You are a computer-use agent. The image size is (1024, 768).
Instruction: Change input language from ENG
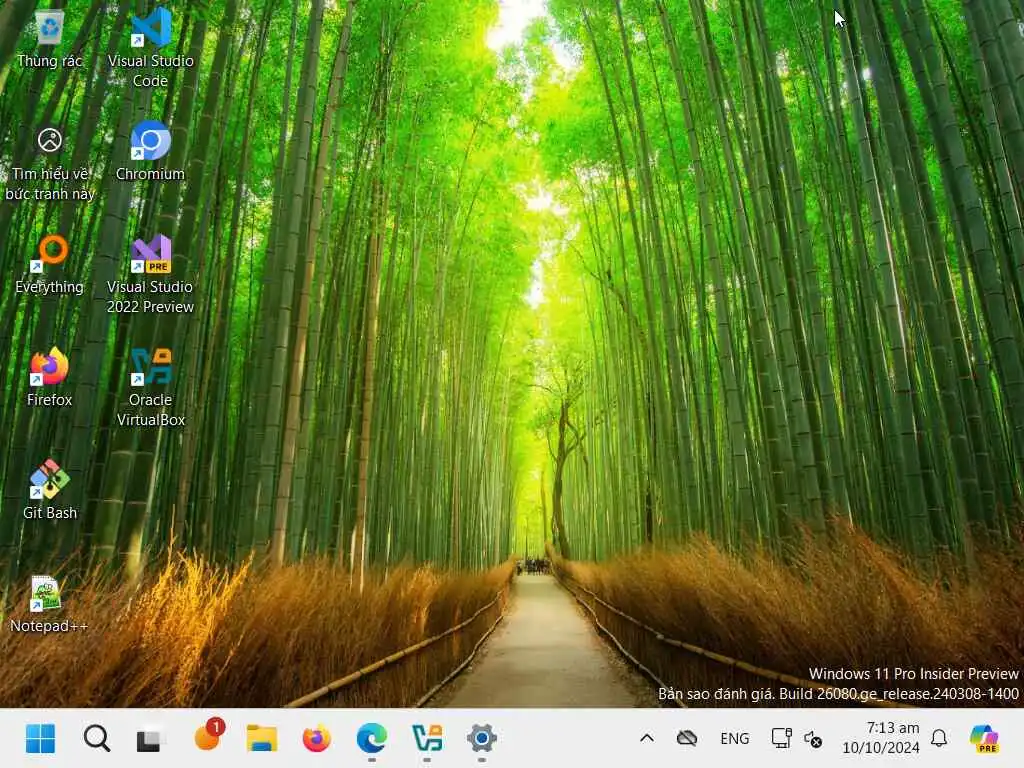[735, 739]
